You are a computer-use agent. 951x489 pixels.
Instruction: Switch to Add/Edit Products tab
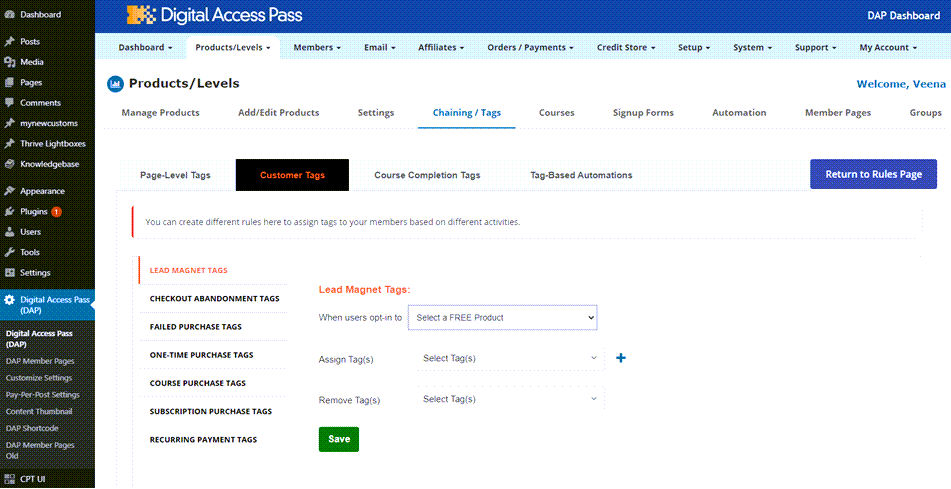278,113
